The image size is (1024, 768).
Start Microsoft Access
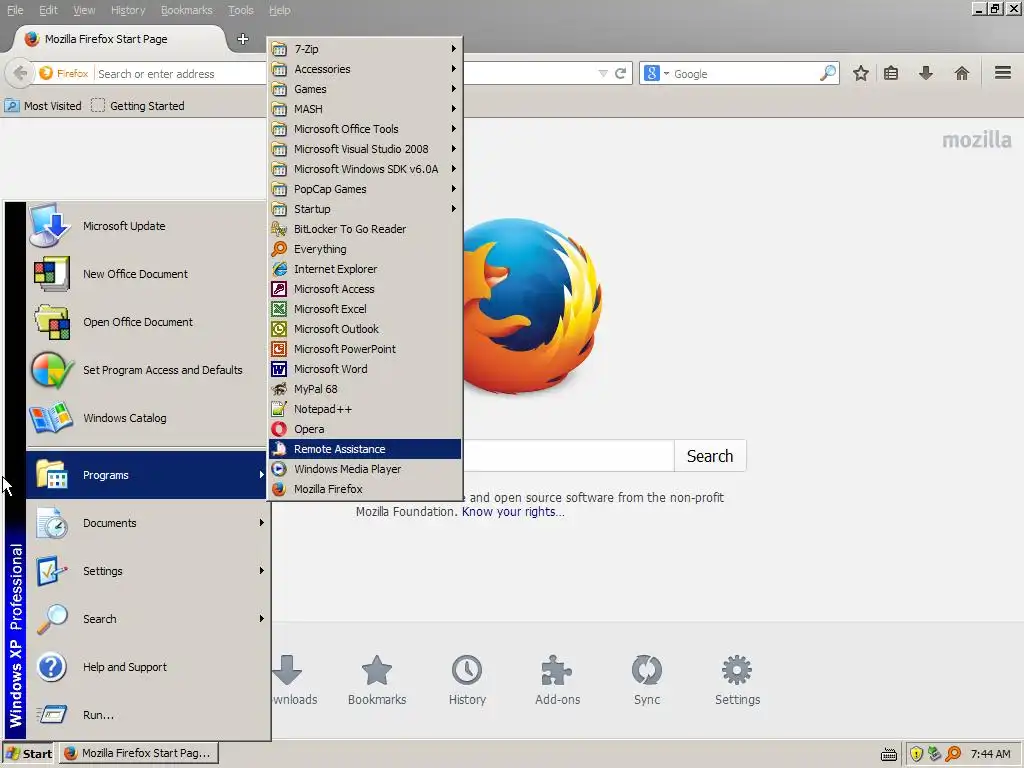364,289
